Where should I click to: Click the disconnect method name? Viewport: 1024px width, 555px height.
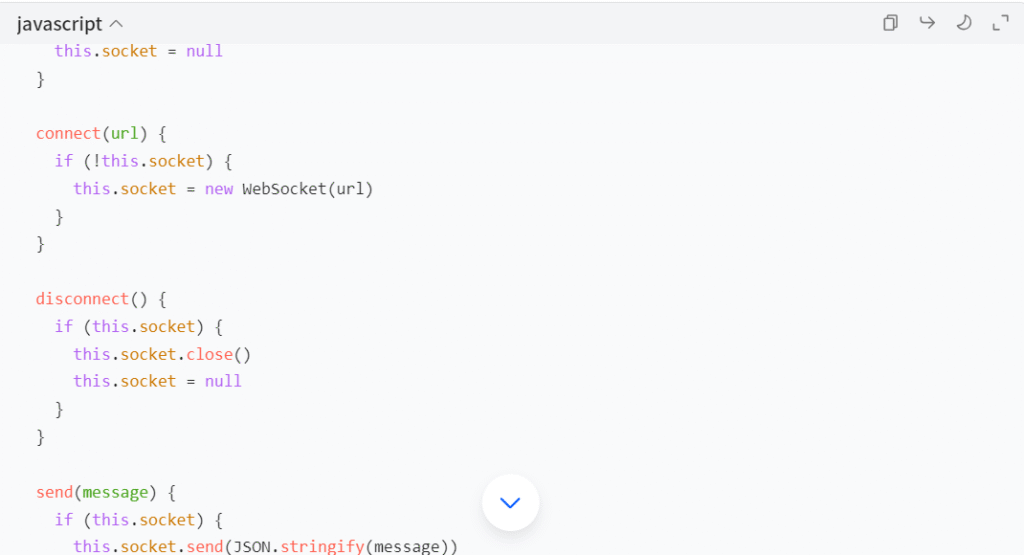tap(82, 299)
